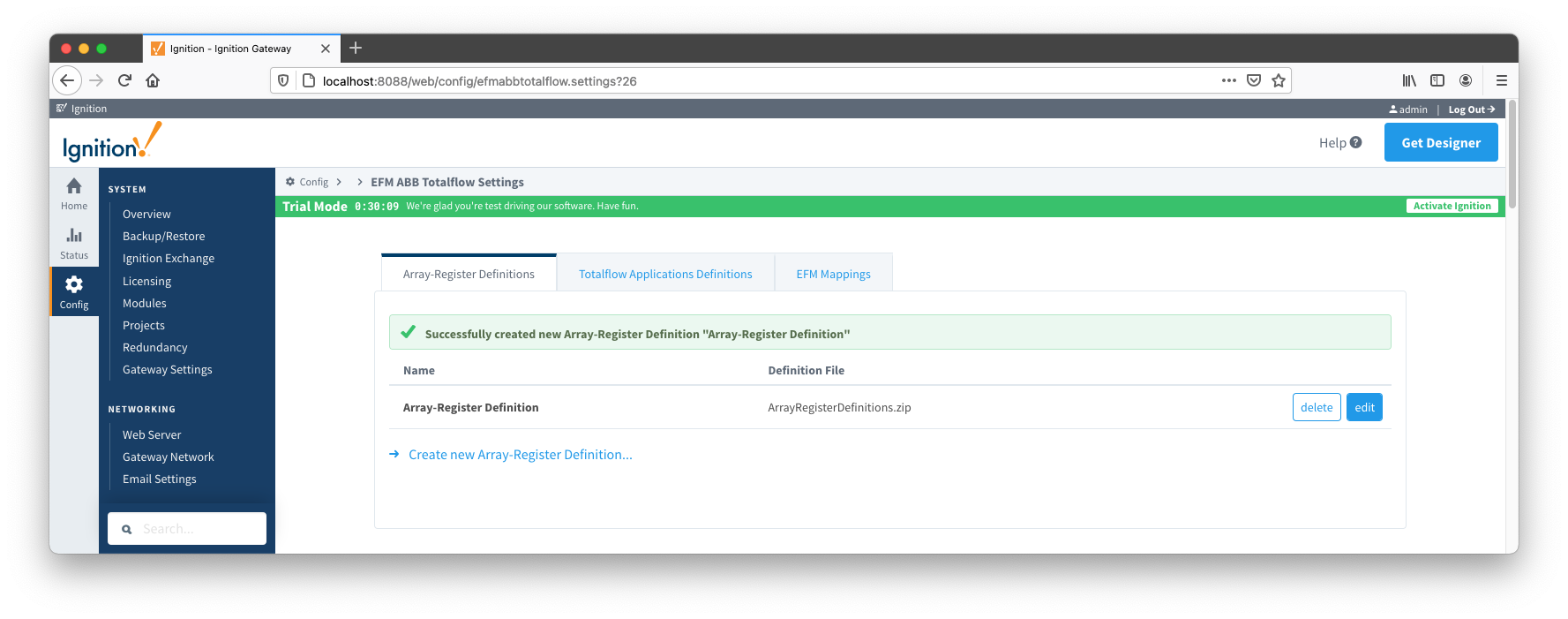Open the browser home page icon
The height and width of the screenshot is (619, 1568).
153,80
